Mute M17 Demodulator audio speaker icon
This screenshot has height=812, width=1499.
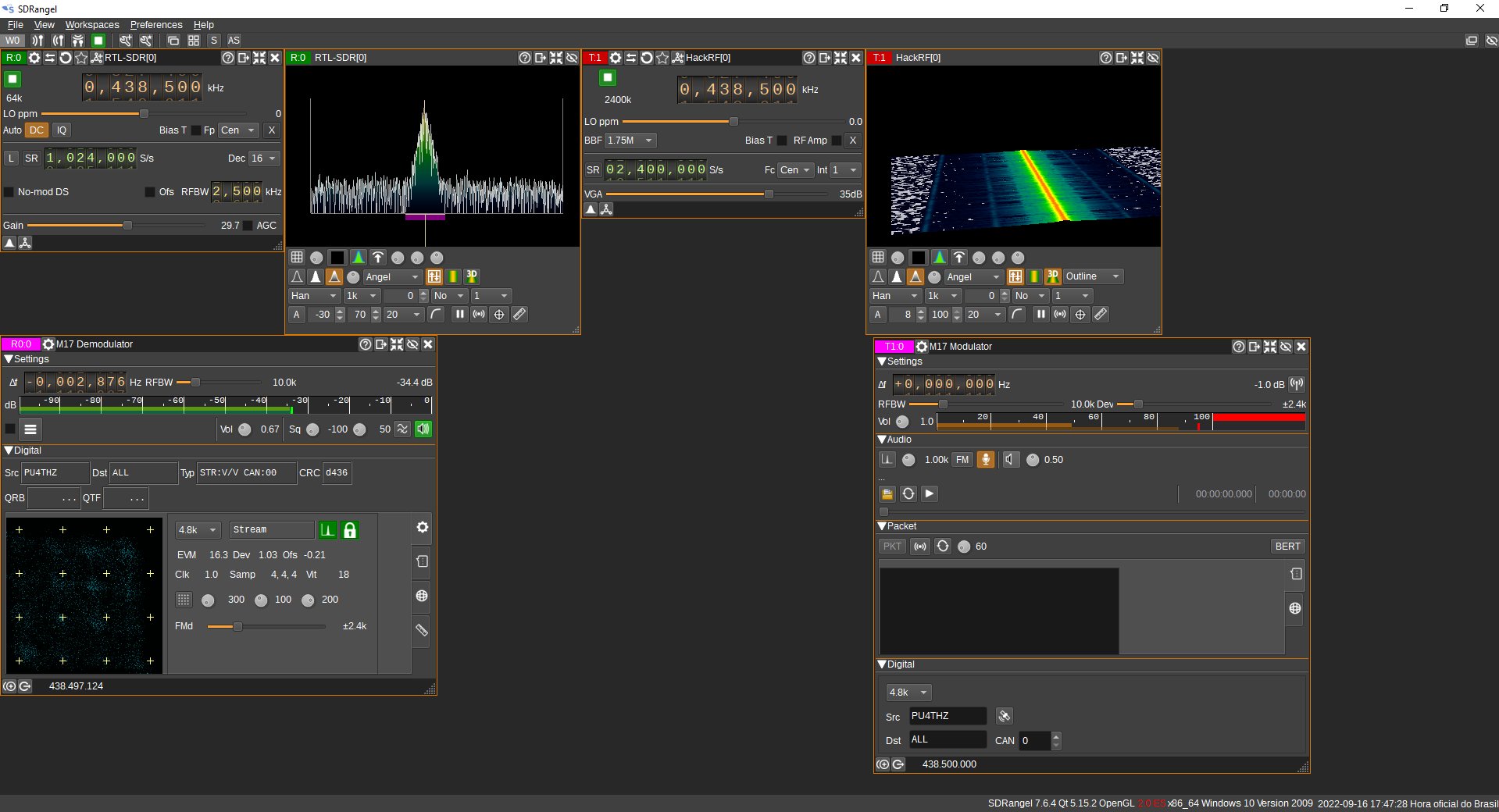pos(423,429)
